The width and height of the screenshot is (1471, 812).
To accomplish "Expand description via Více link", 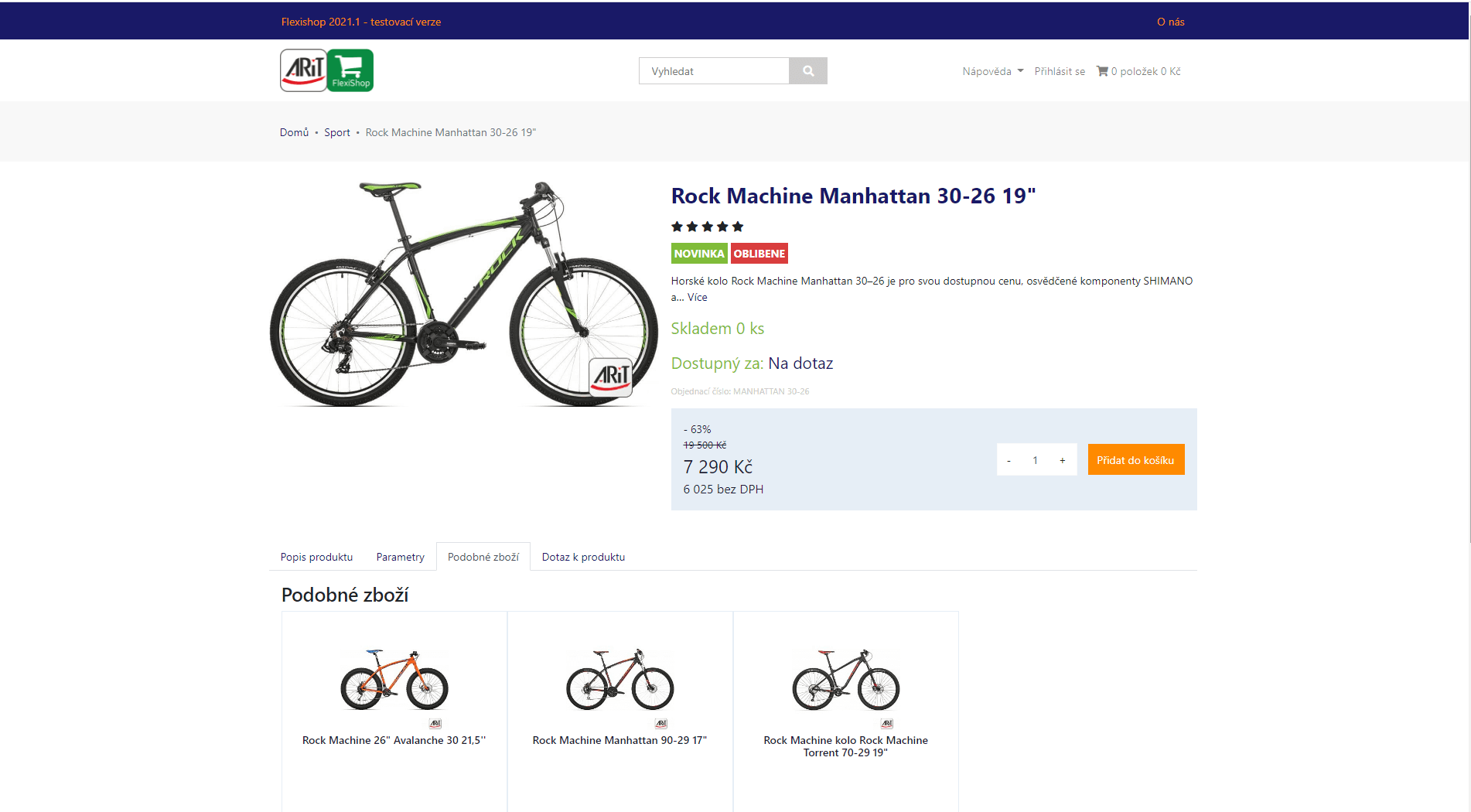I will click(x=698, y=297).
